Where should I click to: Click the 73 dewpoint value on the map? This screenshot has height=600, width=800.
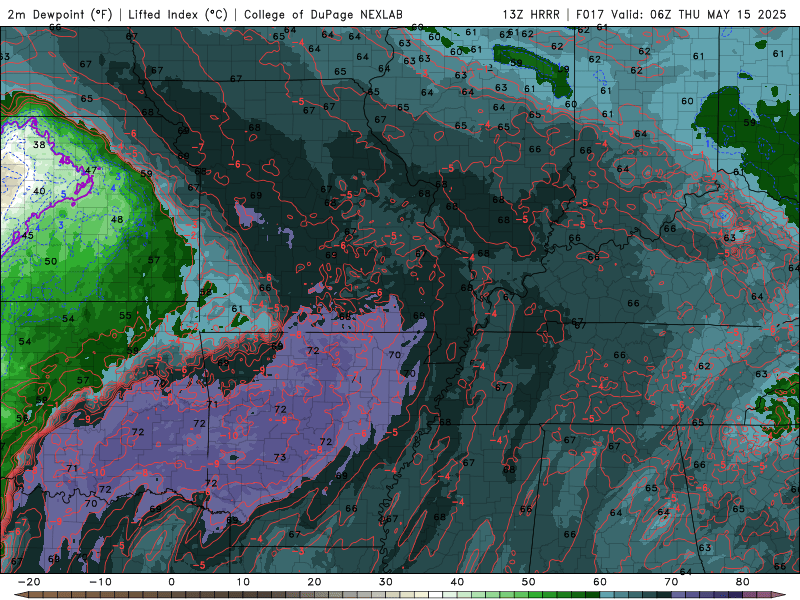[280, 457]
